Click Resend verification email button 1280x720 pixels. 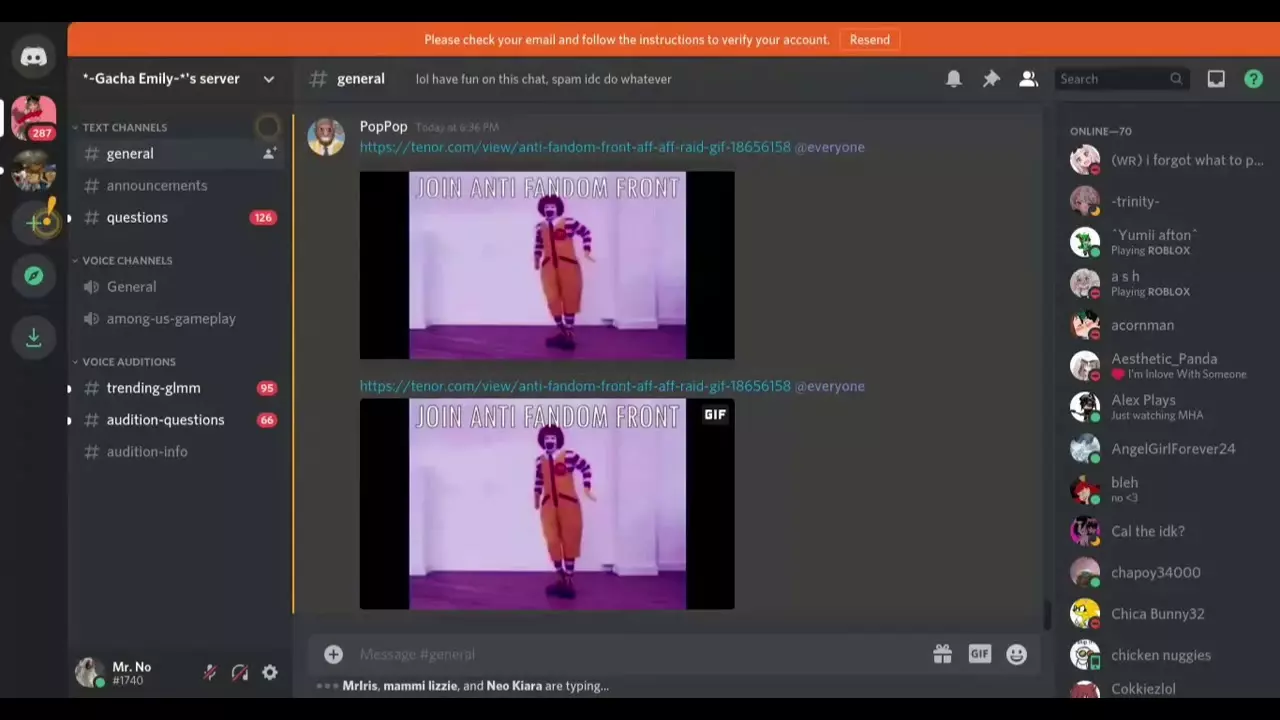point(869,40)
